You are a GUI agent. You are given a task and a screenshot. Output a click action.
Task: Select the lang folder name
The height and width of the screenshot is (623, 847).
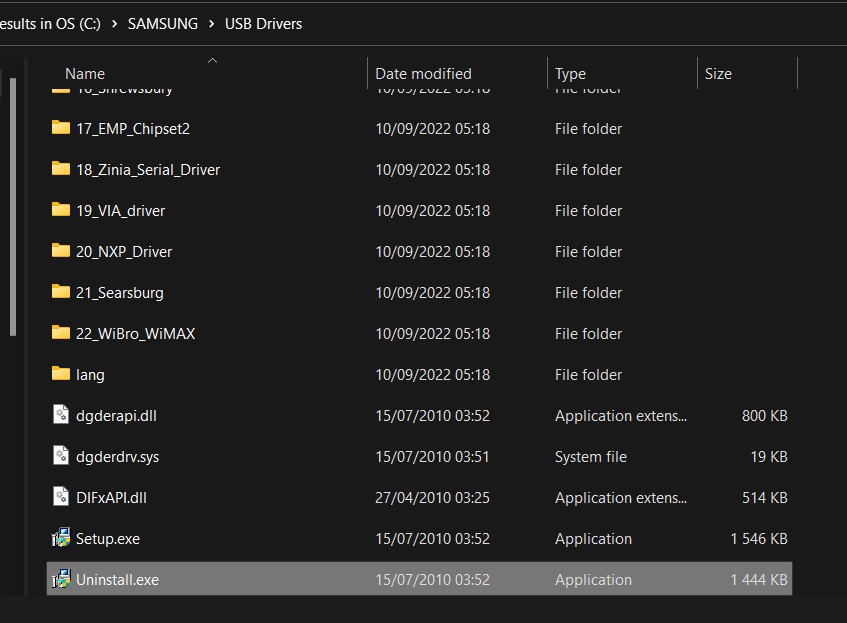pos(90,375)
